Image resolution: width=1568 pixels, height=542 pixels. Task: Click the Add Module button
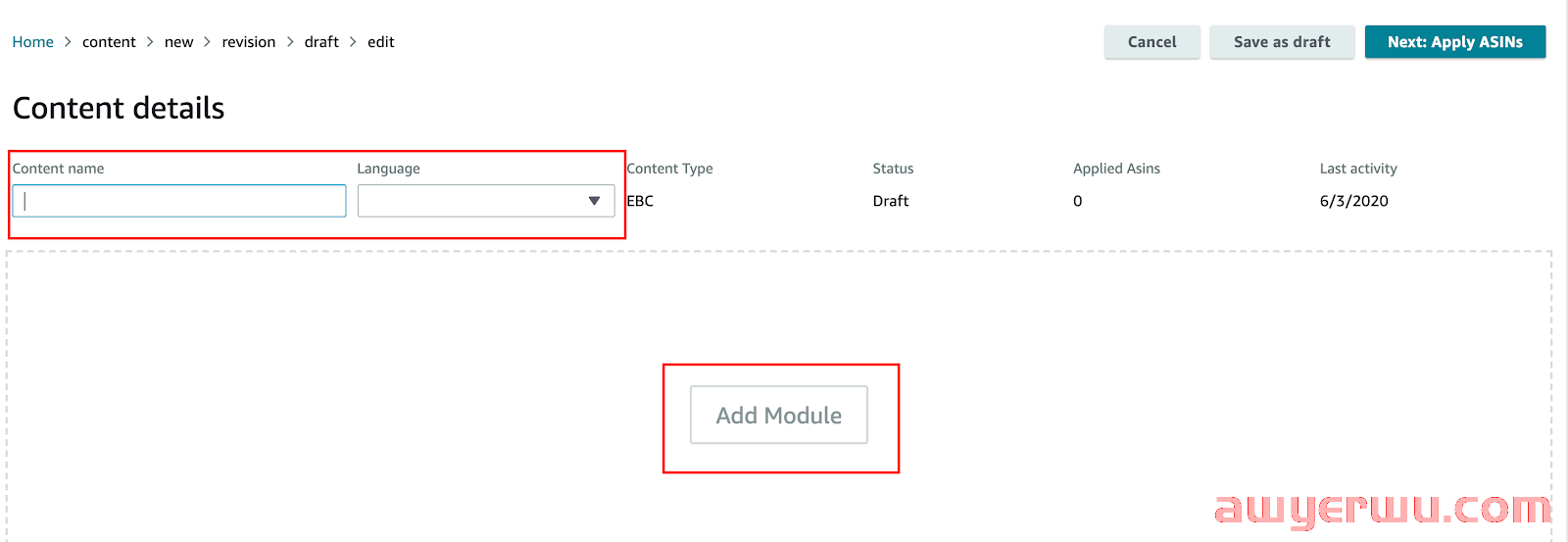[x=778, y=415]
